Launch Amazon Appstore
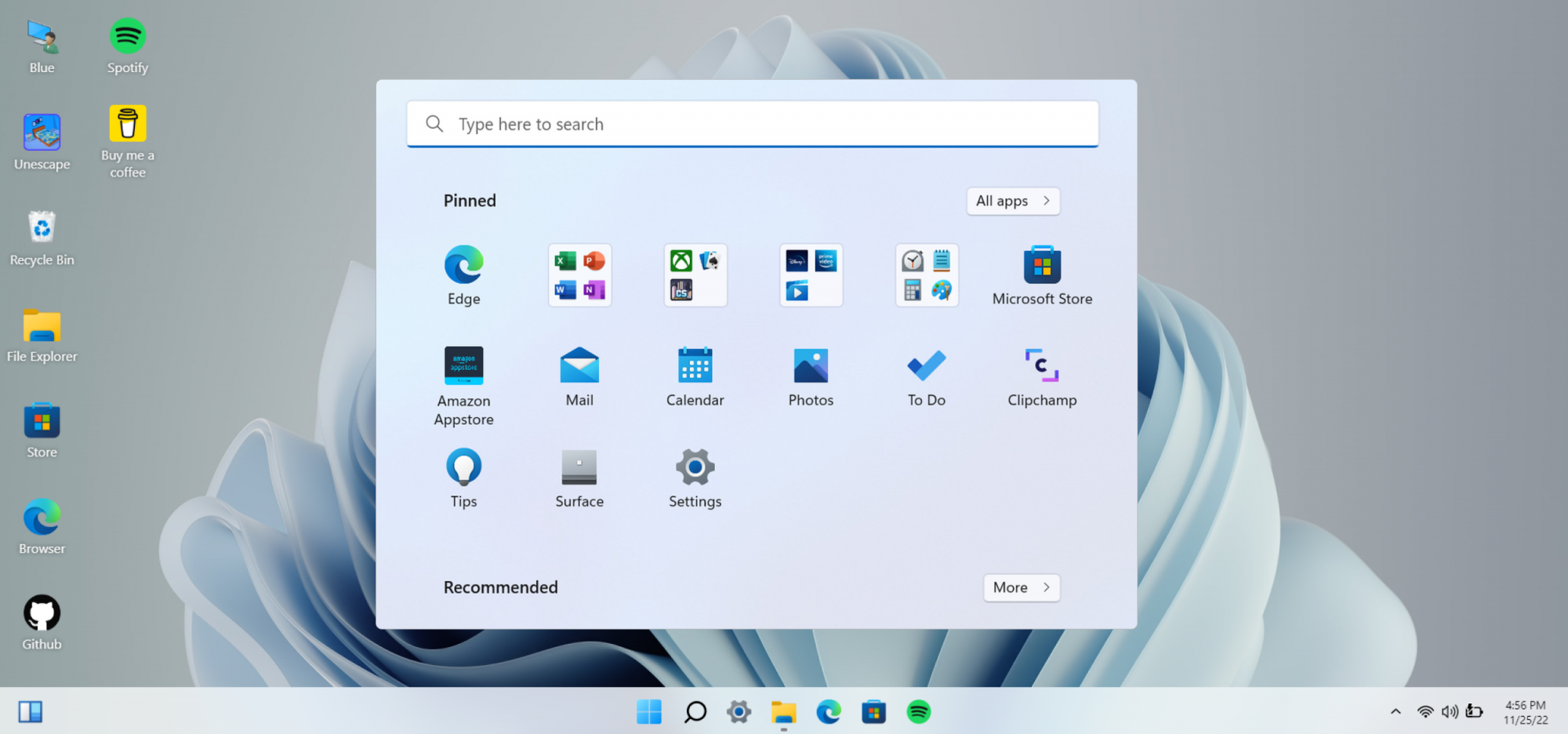 (x=463, y=386)
